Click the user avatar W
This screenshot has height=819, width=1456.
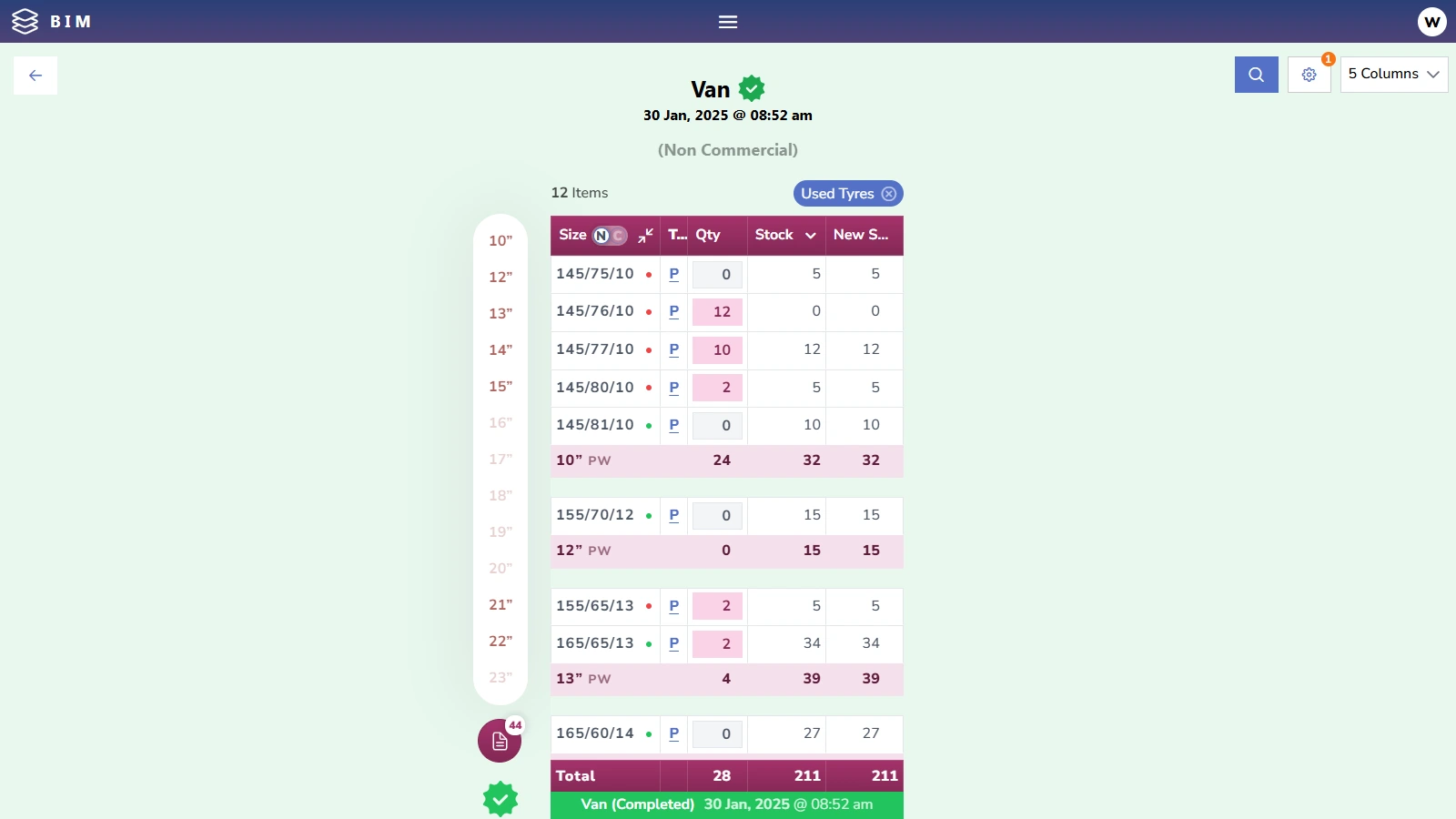pos(1431,22)
